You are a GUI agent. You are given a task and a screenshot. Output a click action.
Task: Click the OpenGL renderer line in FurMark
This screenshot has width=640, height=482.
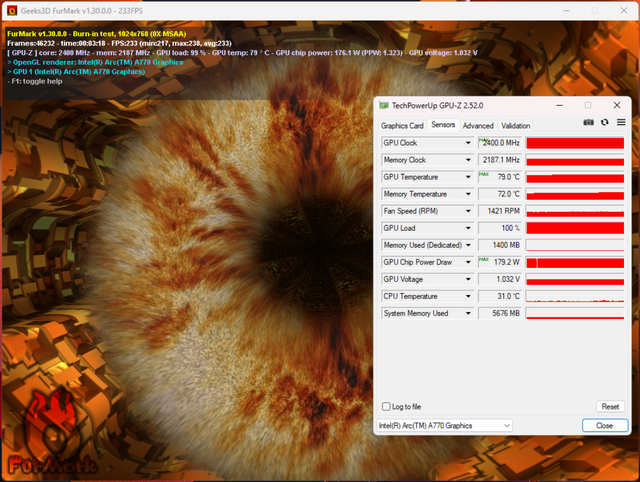point(96,62)
